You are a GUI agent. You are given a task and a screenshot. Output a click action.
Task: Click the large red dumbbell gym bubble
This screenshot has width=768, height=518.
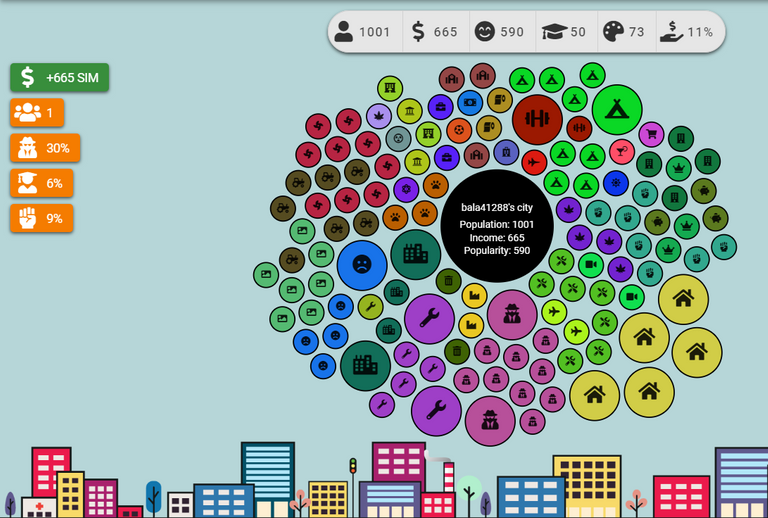coord(537,119)
